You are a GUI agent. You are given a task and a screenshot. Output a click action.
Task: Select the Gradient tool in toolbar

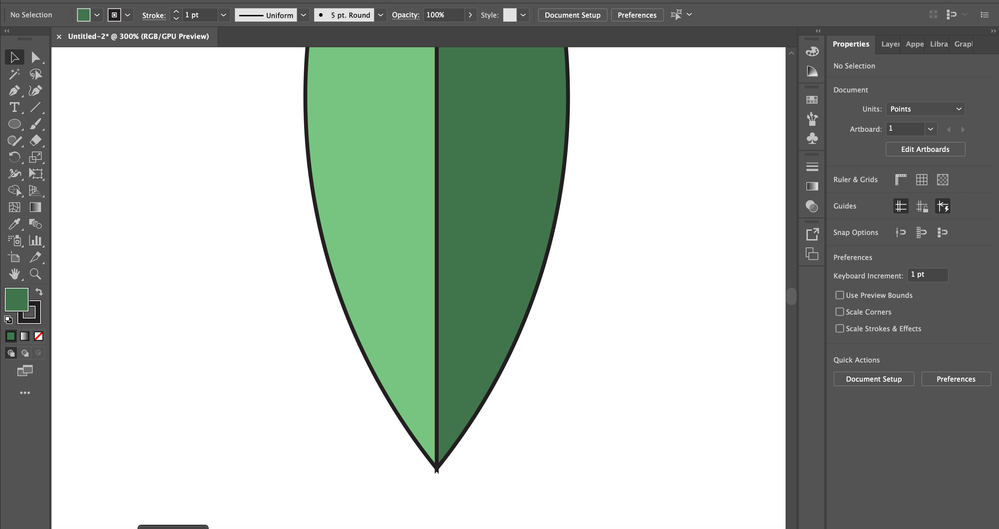(36, 207)
